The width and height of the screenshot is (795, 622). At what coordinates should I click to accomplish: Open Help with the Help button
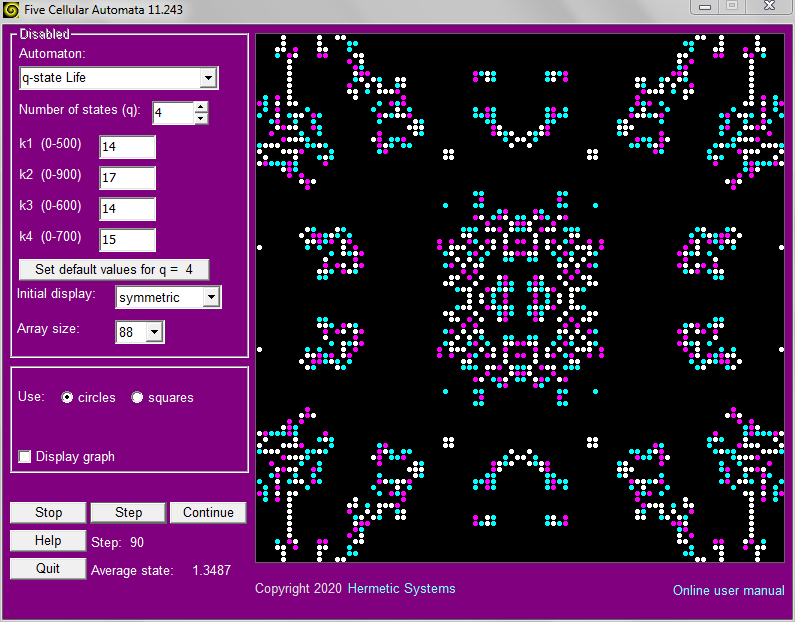point(48,540)
